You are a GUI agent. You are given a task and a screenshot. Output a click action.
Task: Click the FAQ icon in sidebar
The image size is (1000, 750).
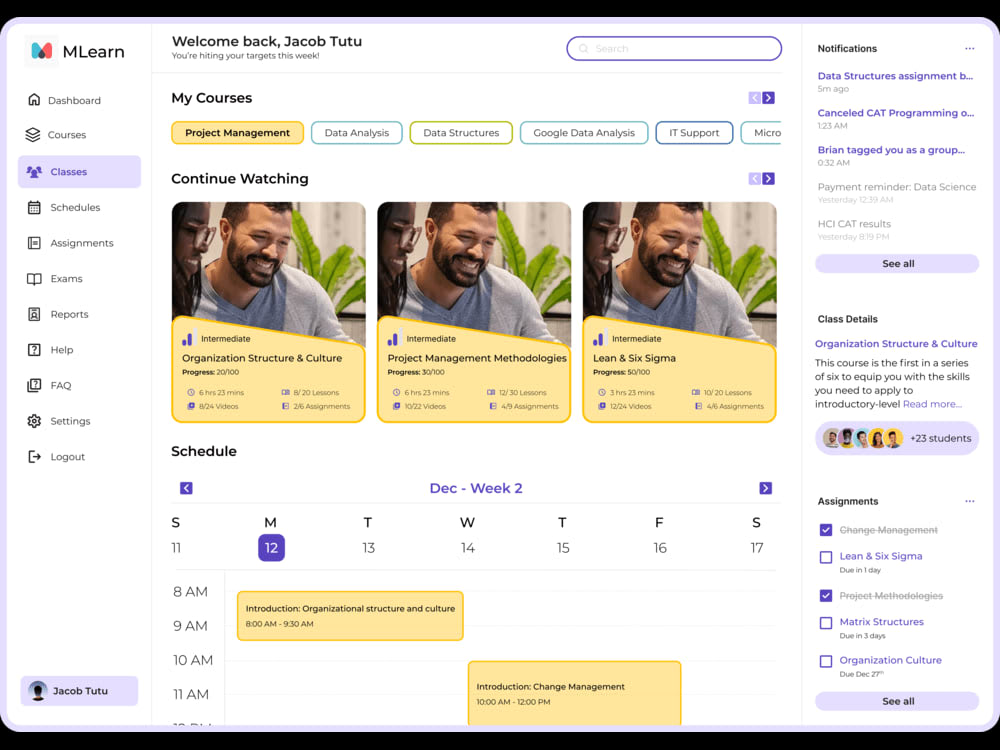tap(34, 385)
